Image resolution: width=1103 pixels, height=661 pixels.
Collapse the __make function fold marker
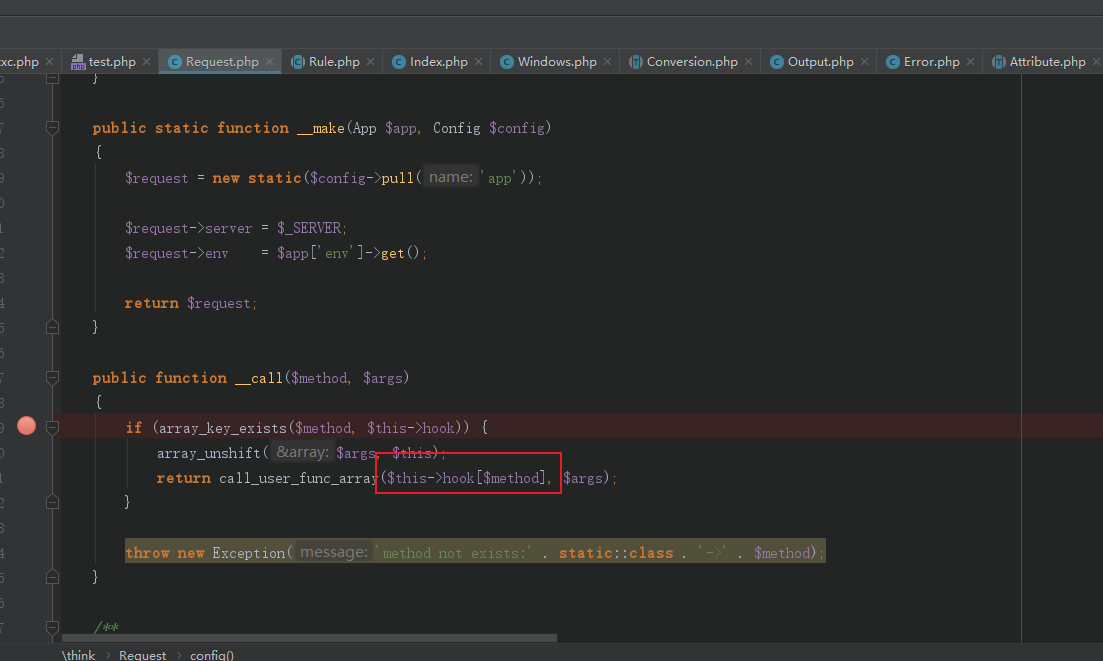pos(52,127)
